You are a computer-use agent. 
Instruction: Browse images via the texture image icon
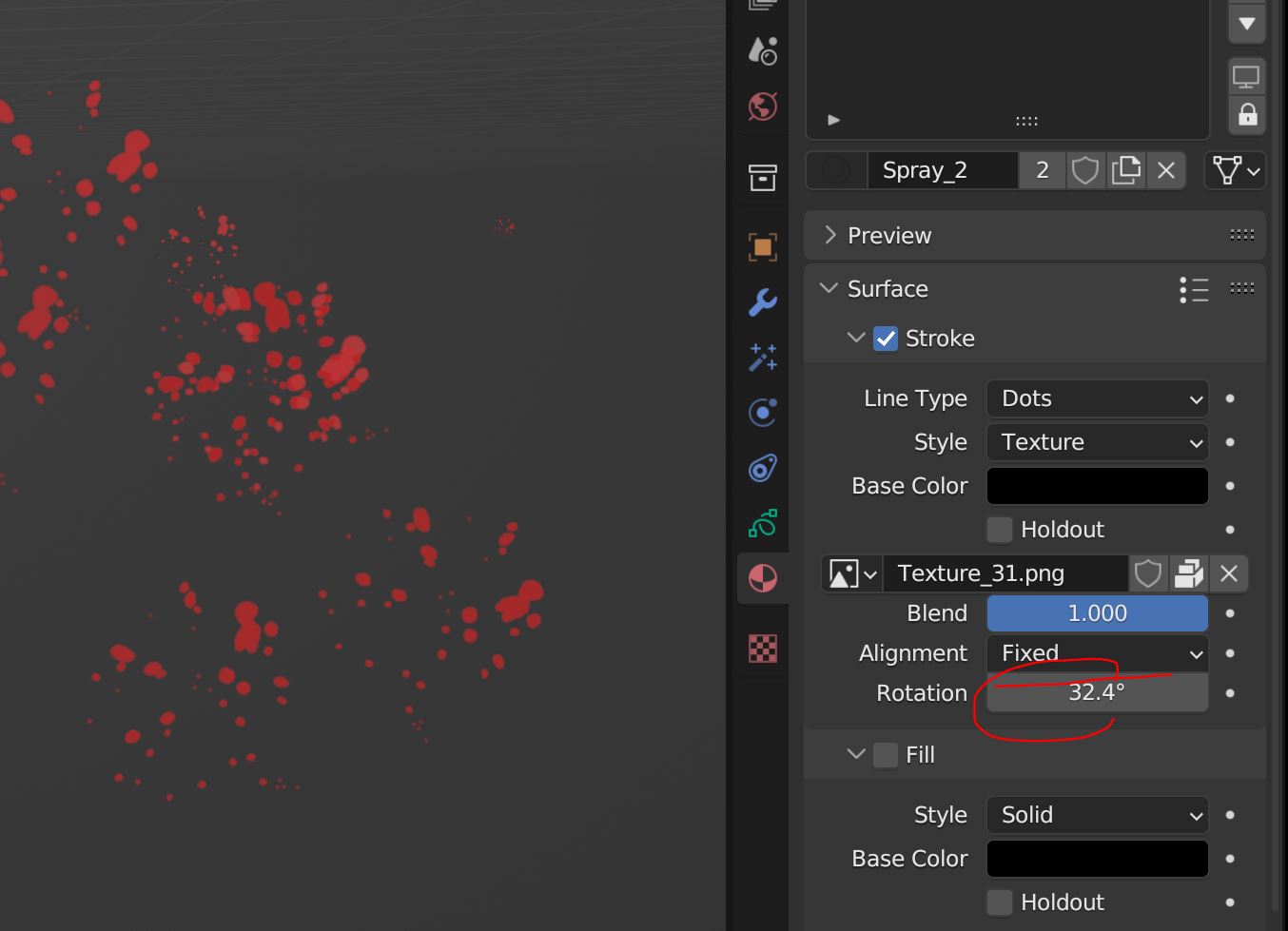click(852, 573)
